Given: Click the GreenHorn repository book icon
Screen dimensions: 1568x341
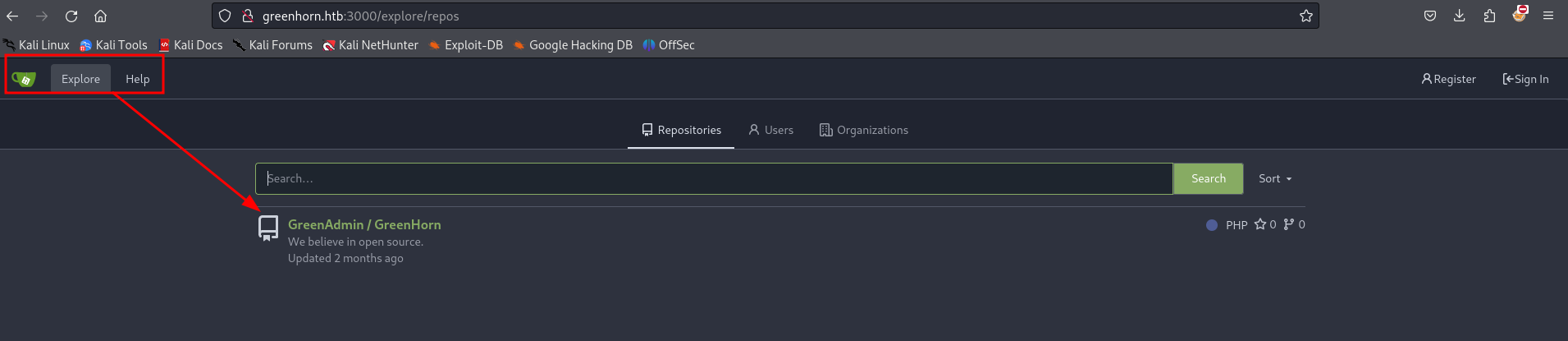Looking at the screenshot, I should click(268, 228).
